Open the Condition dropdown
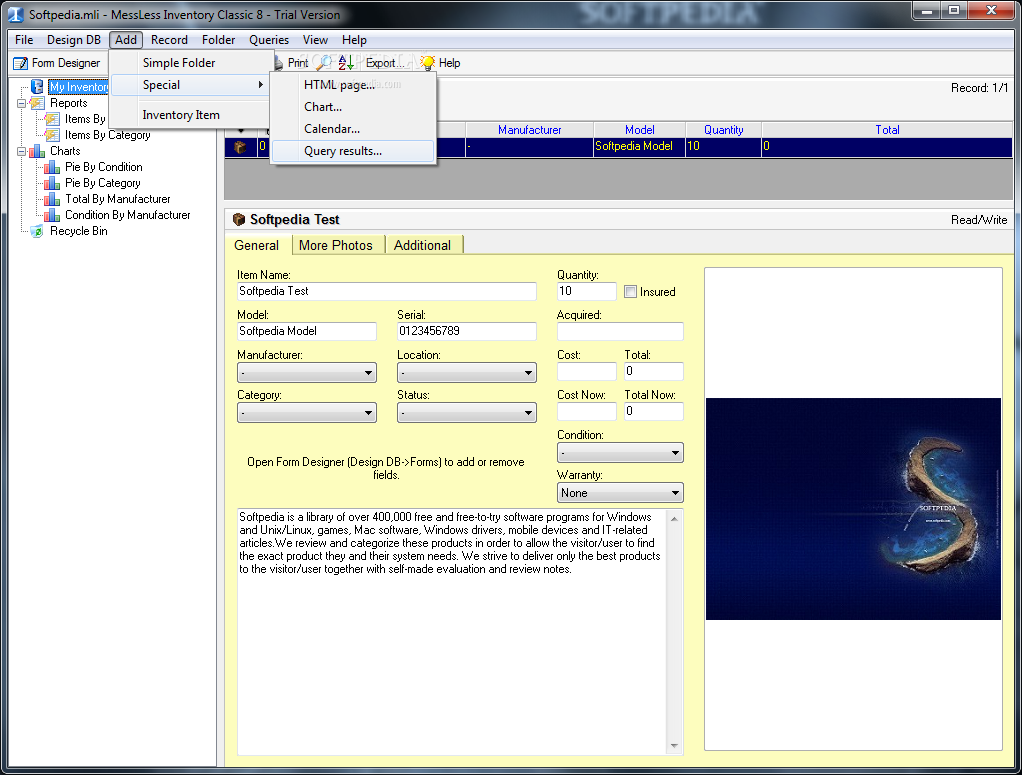 (620, 453)
